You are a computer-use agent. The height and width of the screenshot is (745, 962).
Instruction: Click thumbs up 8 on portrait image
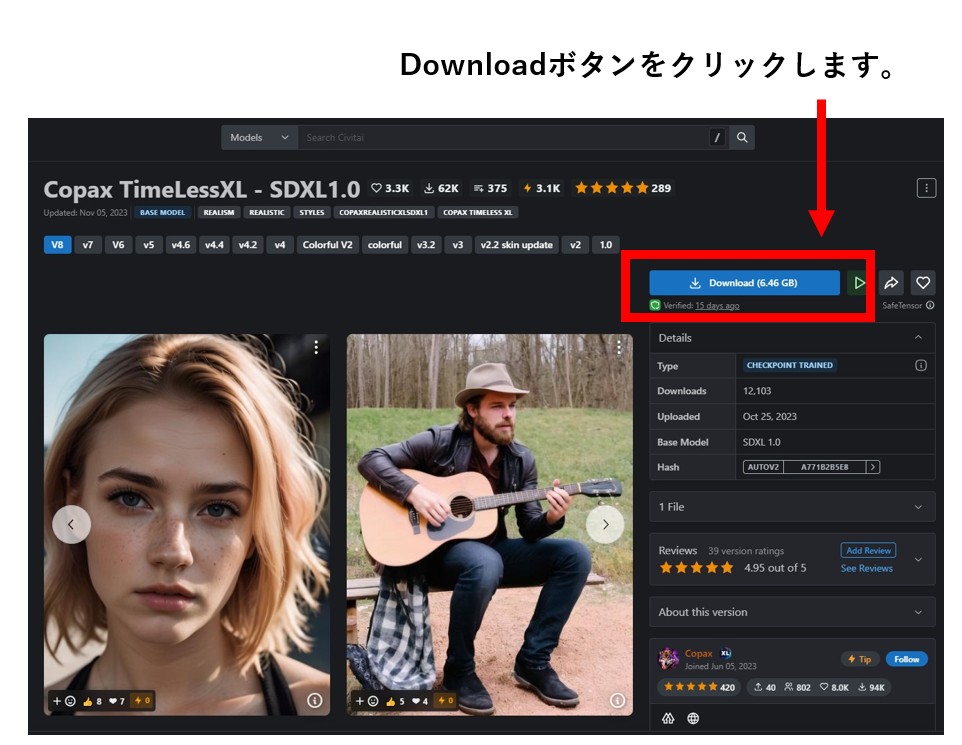click(92, 701)
